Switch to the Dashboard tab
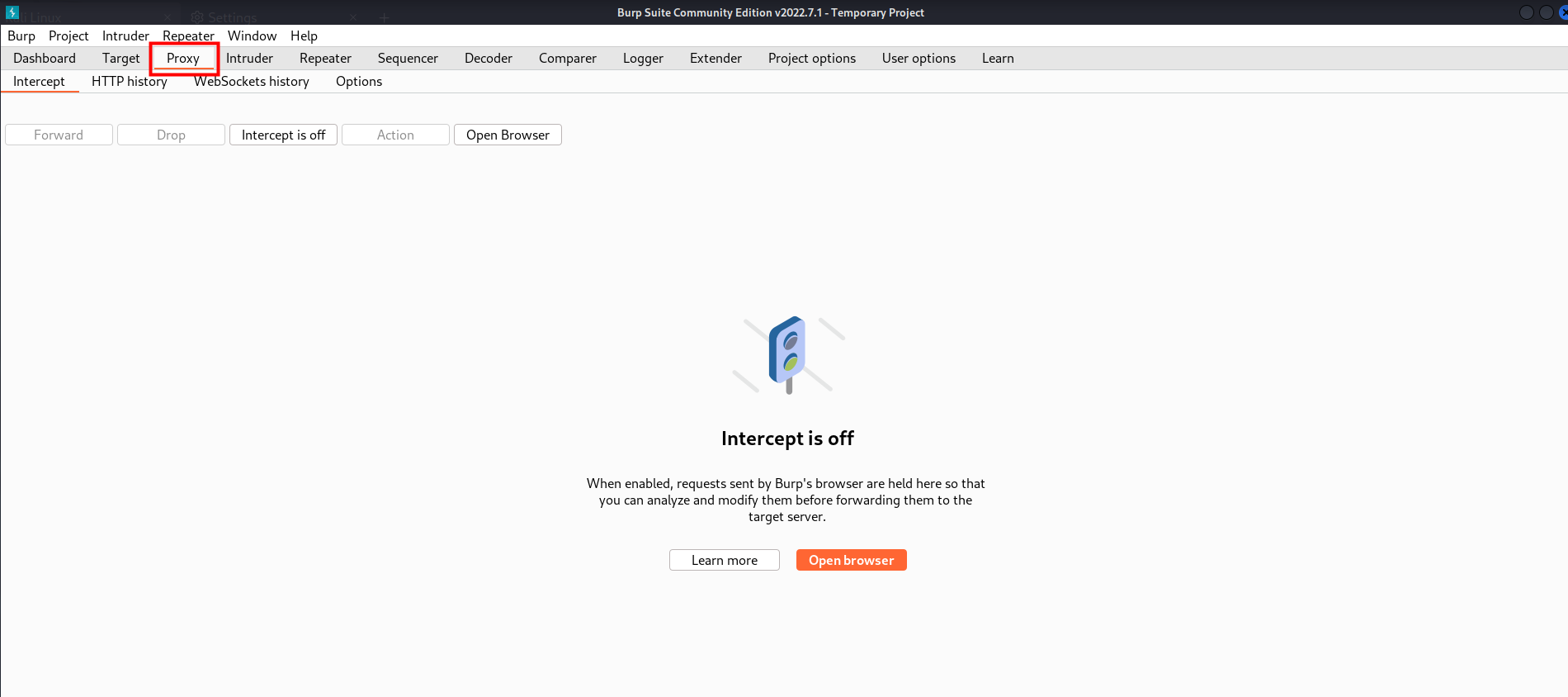The height and width of the screenshot is (697, 1568). pos(45,58)
